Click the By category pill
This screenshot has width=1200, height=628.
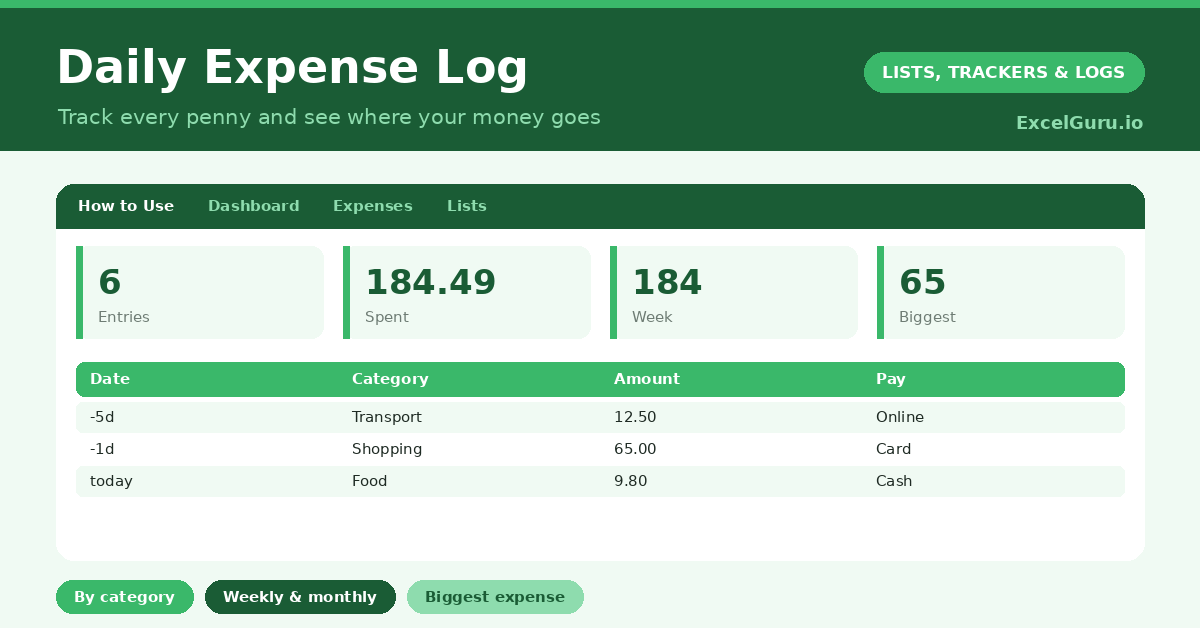point(125,597)
